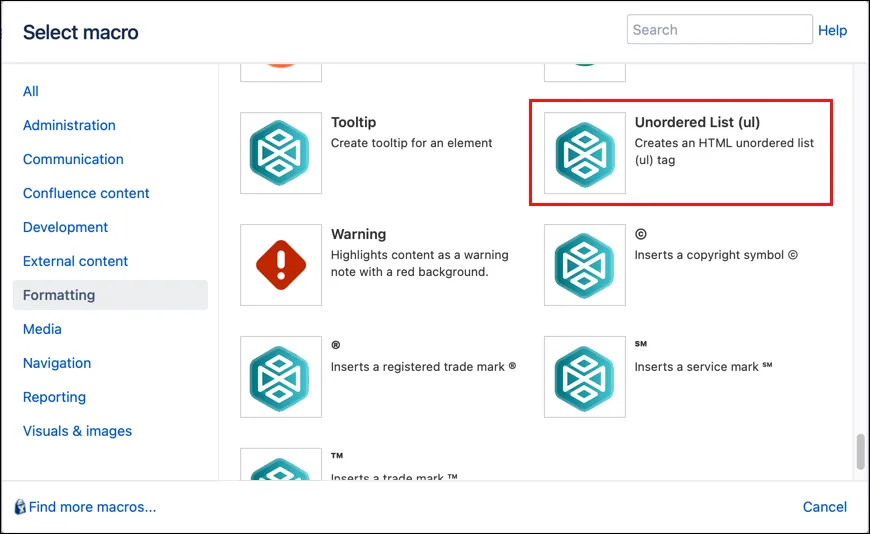
Task: Click the trade mark macro icon
Action: point(281,465)
